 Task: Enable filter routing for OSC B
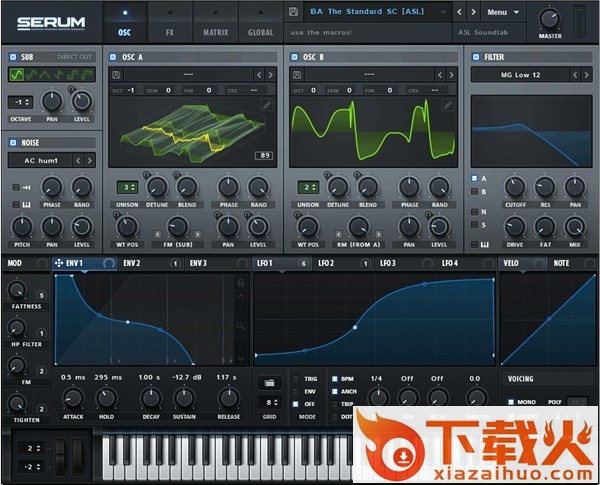pos(474,191)
